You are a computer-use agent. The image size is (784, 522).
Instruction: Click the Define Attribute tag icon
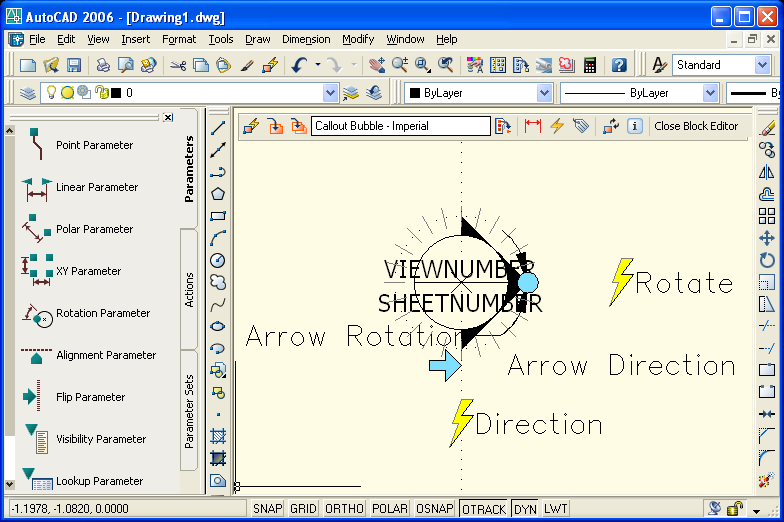[x=581, y=126]
